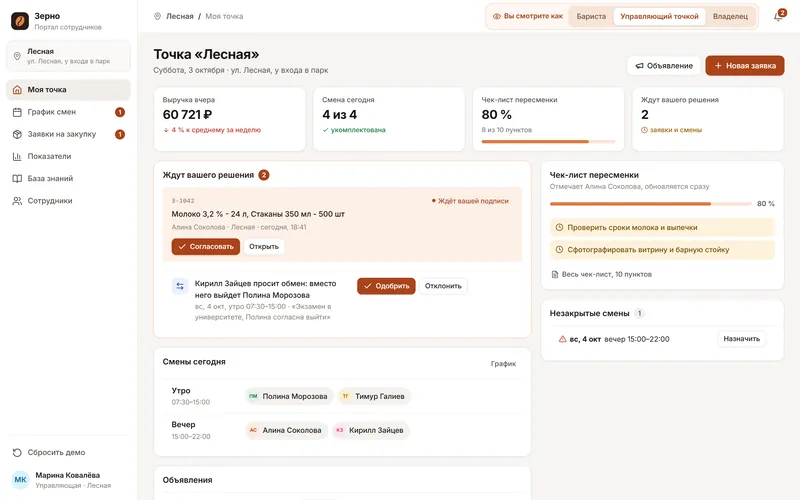The height and width of the screenshot is (500, 800).
Task: Click the Зерно coffee bean logo
Action: [x=20, y=21]
